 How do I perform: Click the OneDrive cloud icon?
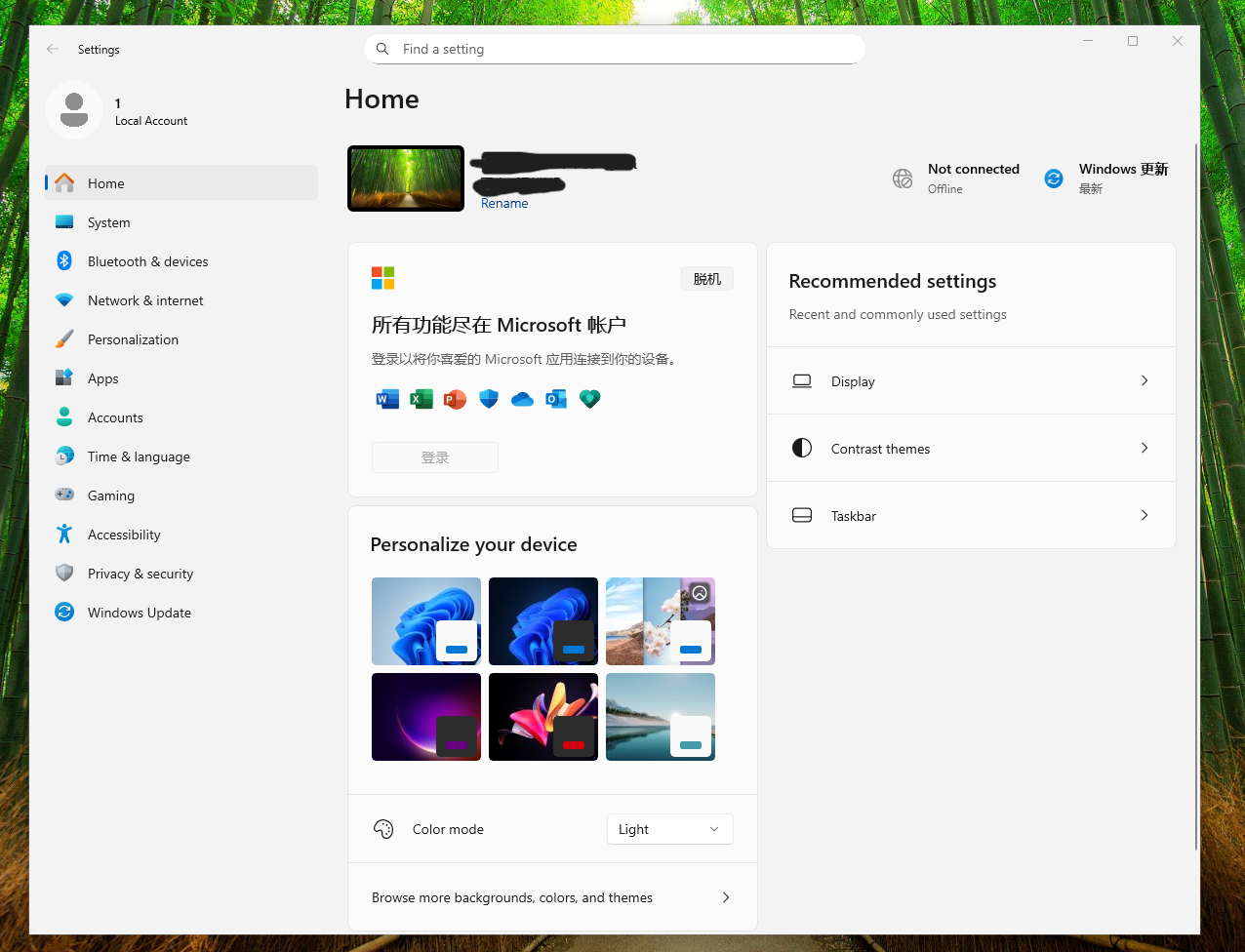(x=522, y=399)
